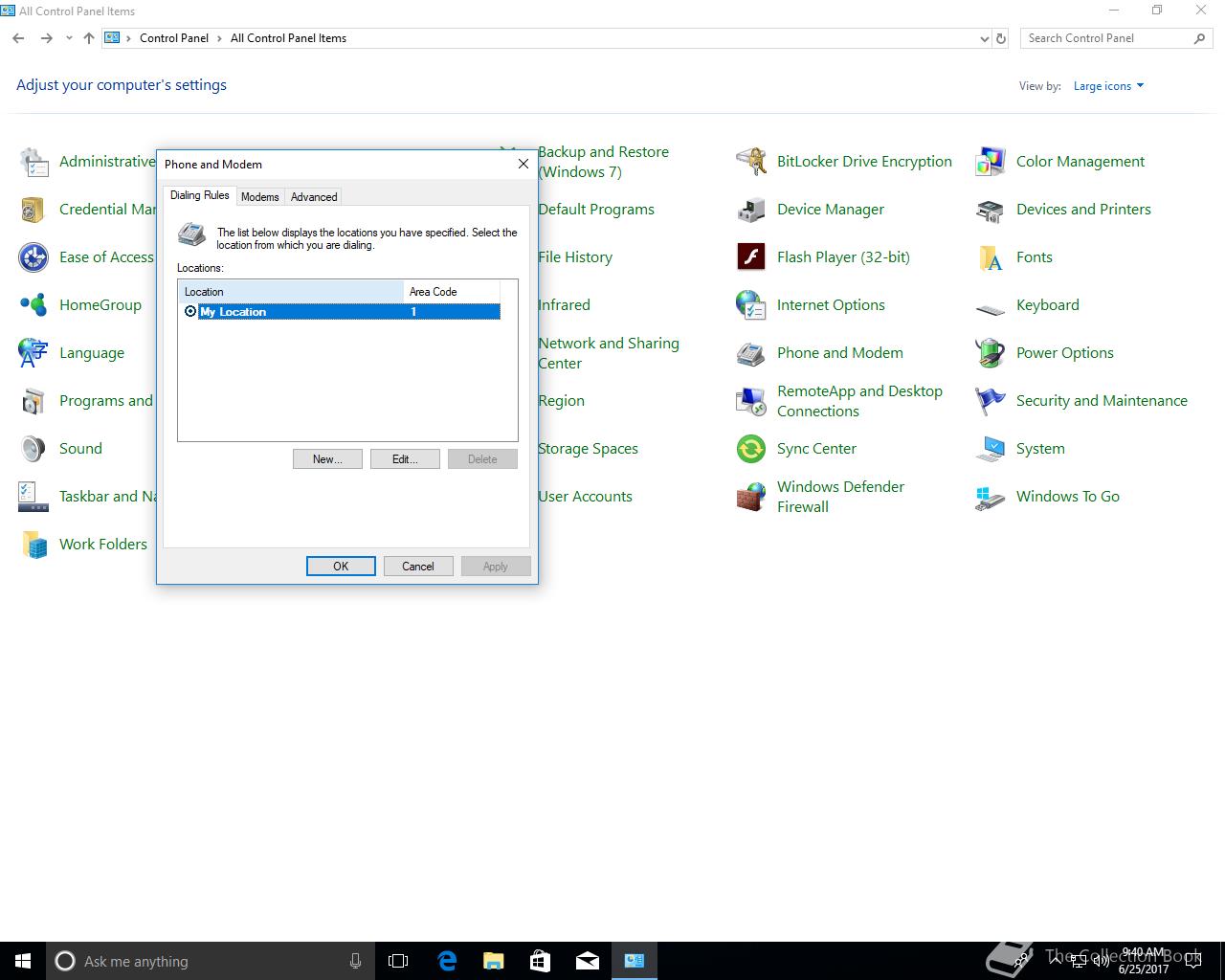Viewport: 1225px width, 980px height.
Task: Open File Explorer from taskbar
Action: 494,961
